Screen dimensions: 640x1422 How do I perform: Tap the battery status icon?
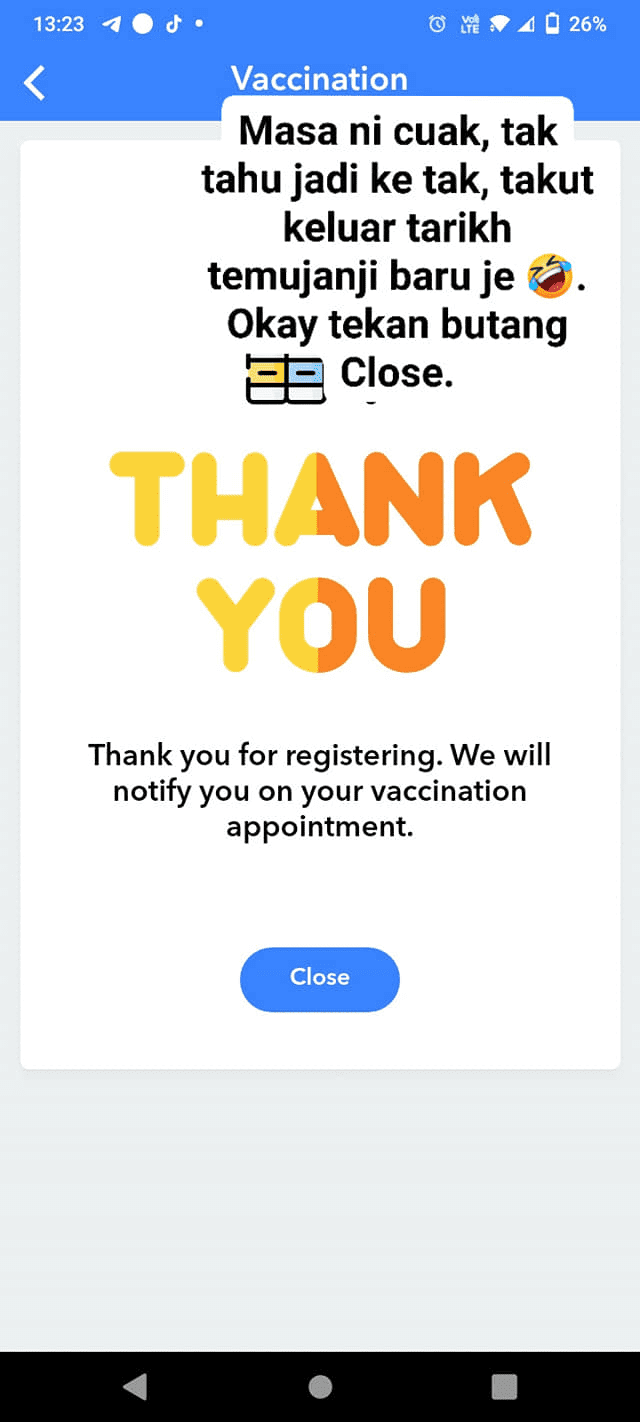pos(551,25)
